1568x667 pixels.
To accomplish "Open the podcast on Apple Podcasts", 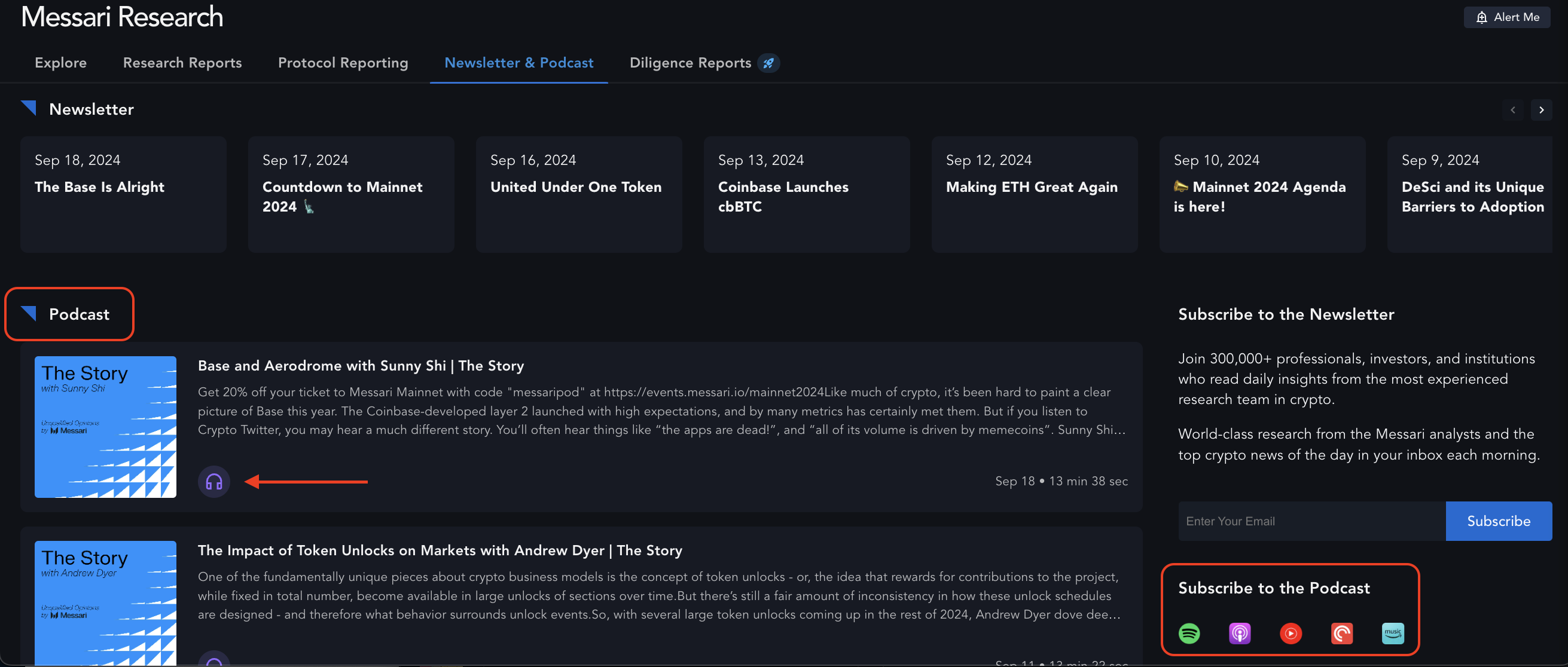I will click(x=1240, y=634).
